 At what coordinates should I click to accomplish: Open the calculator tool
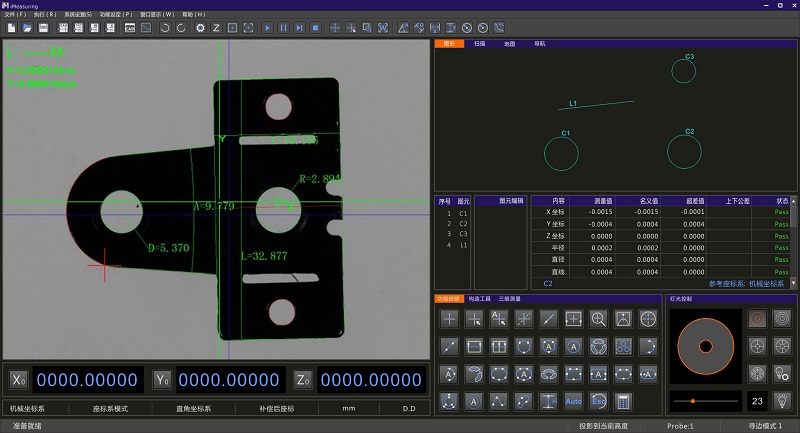(623, 402)
